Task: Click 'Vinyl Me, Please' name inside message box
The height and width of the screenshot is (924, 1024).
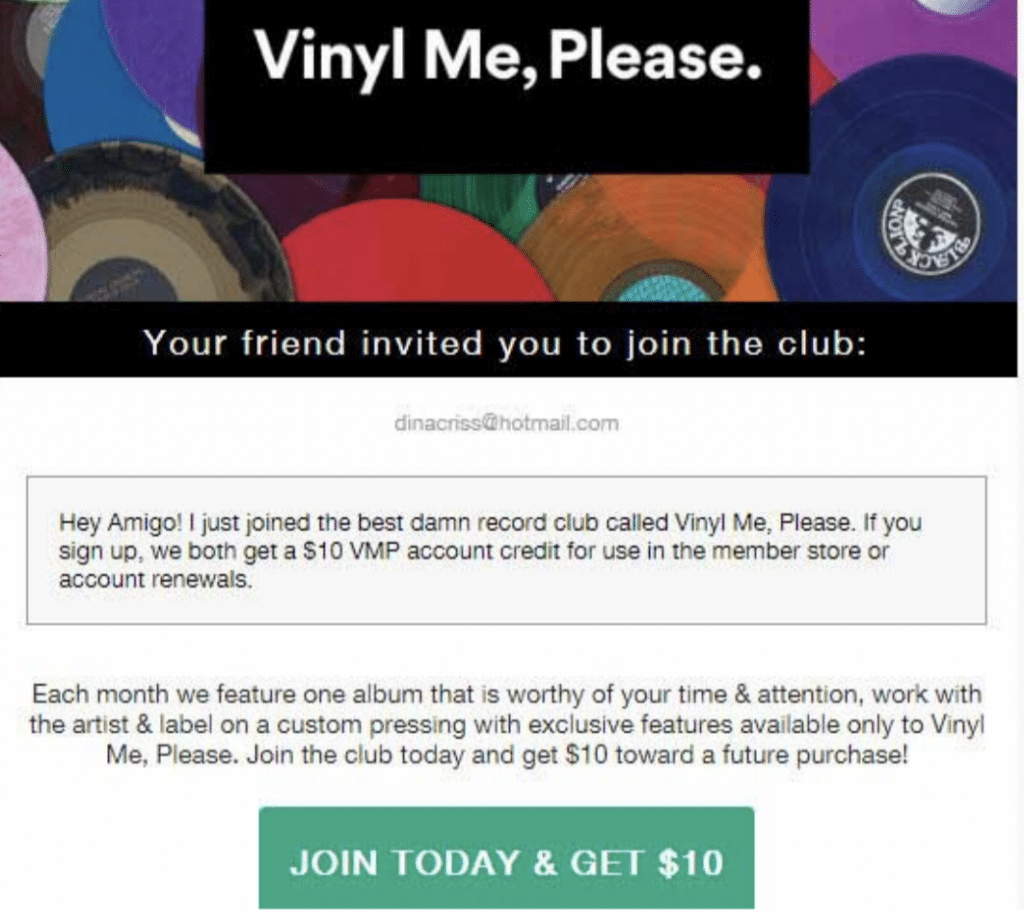Action: pyautogui.click(x=763, y=522)
